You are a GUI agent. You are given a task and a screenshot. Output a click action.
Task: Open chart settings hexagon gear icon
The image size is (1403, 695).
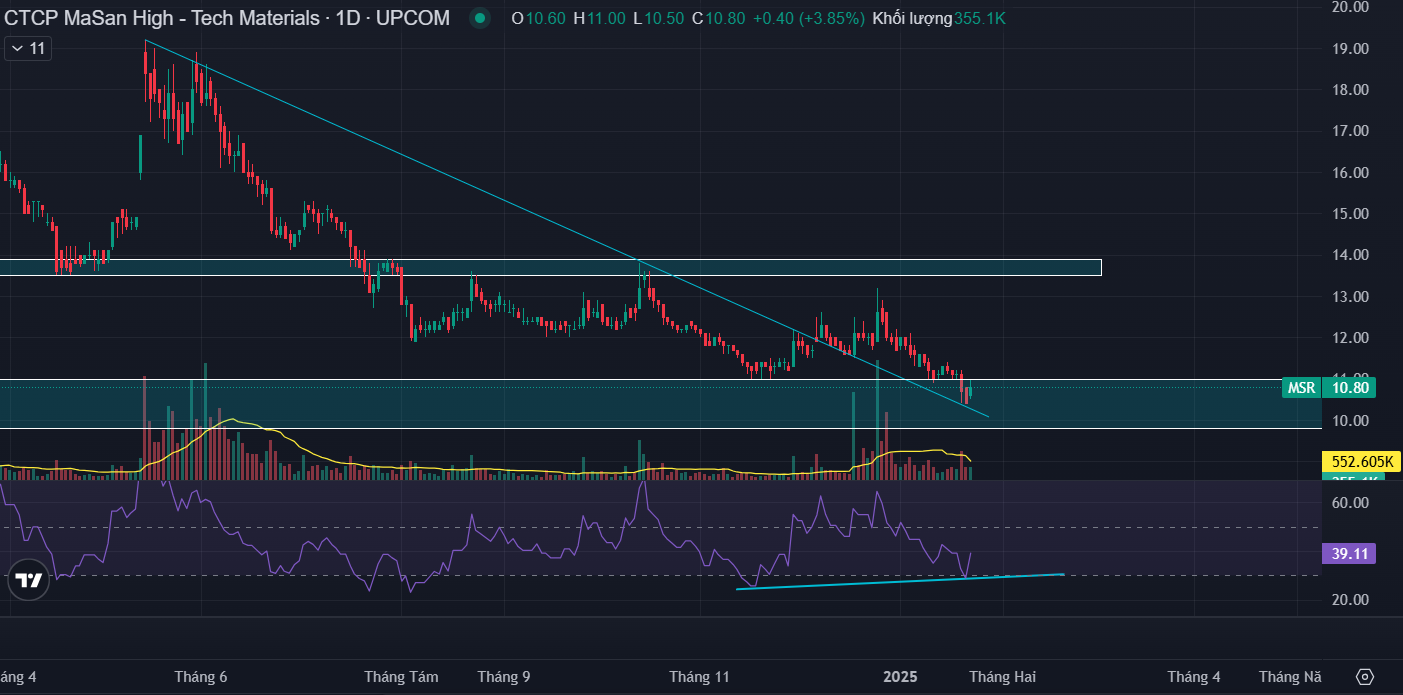pyautogui.click(x=1365, y=676)
